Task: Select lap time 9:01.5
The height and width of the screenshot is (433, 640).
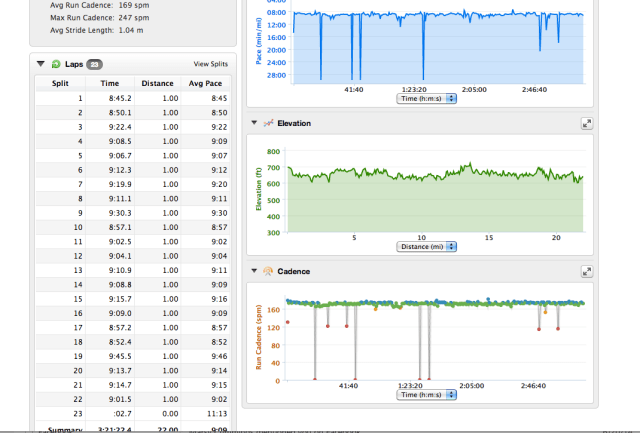Action: 120,399
